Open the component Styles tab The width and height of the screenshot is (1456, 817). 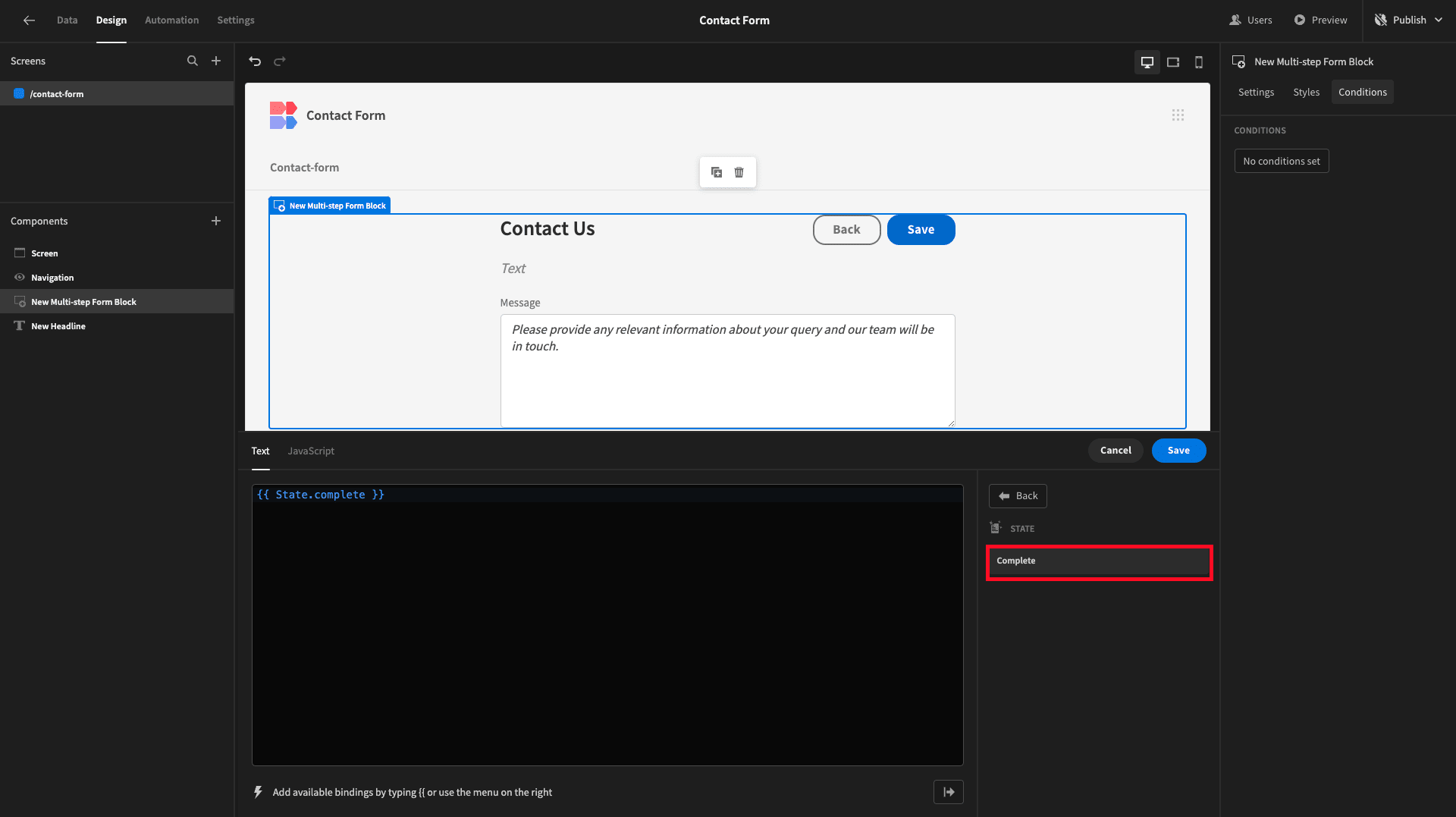click(x=1306, y=93)
